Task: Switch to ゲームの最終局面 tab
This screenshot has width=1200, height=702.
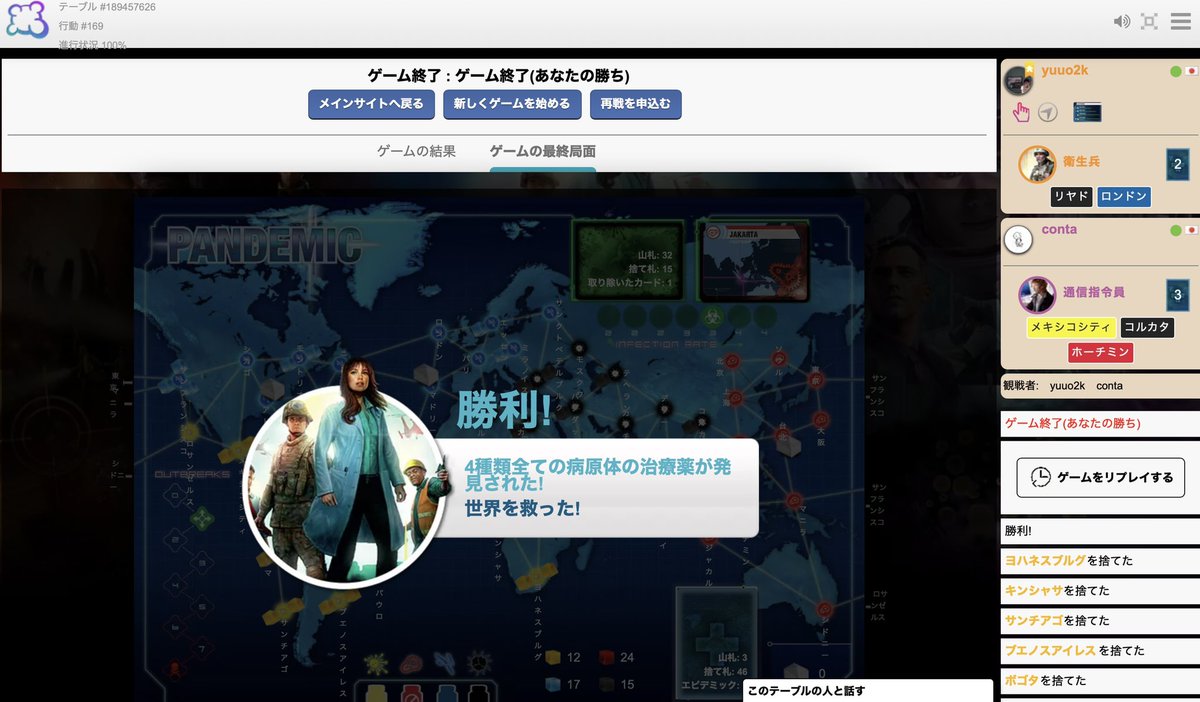Action: point(543,152)
